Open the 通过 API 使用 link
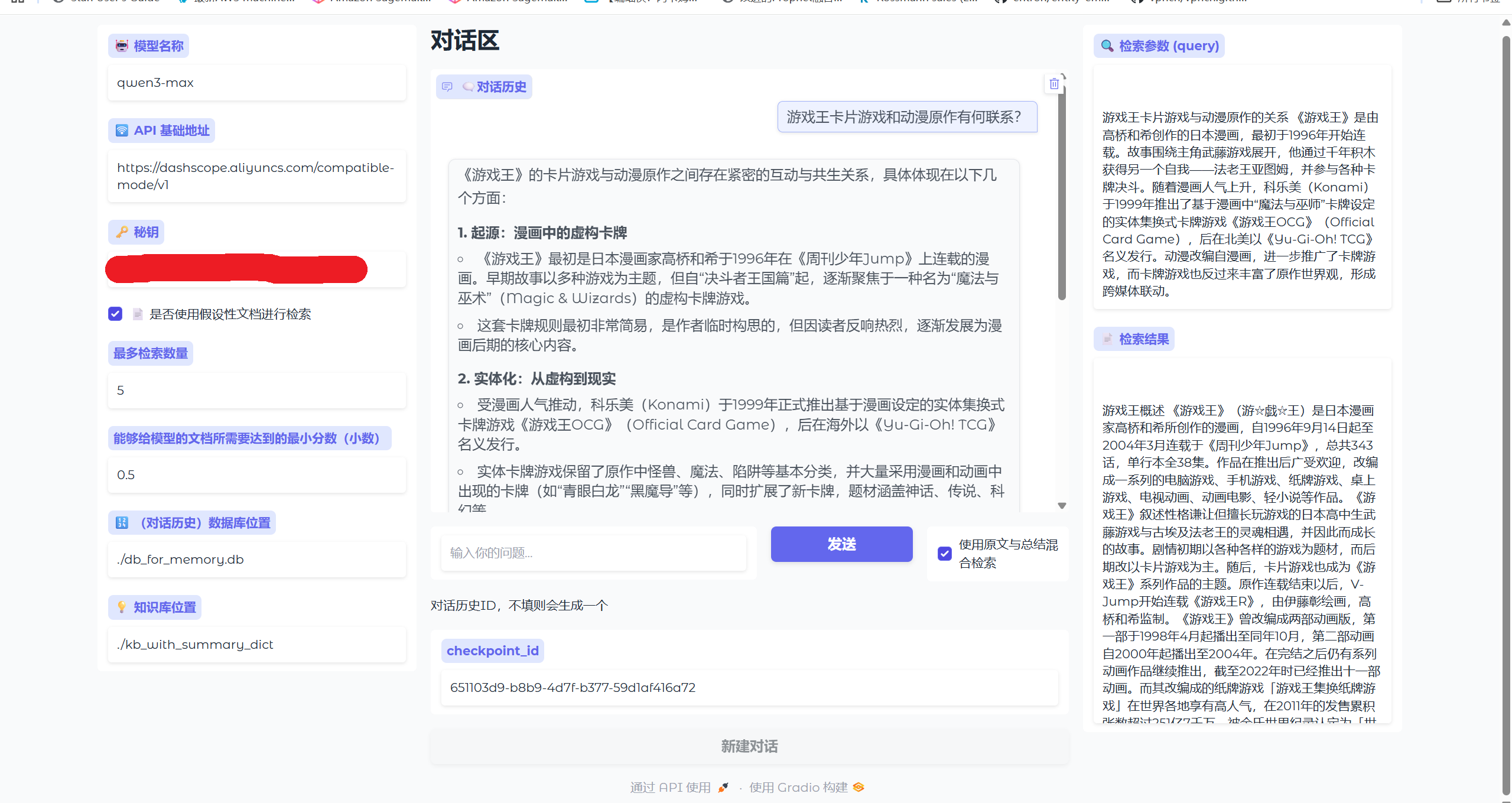Viewport: 1512px width, 803px height. point(670,786)
